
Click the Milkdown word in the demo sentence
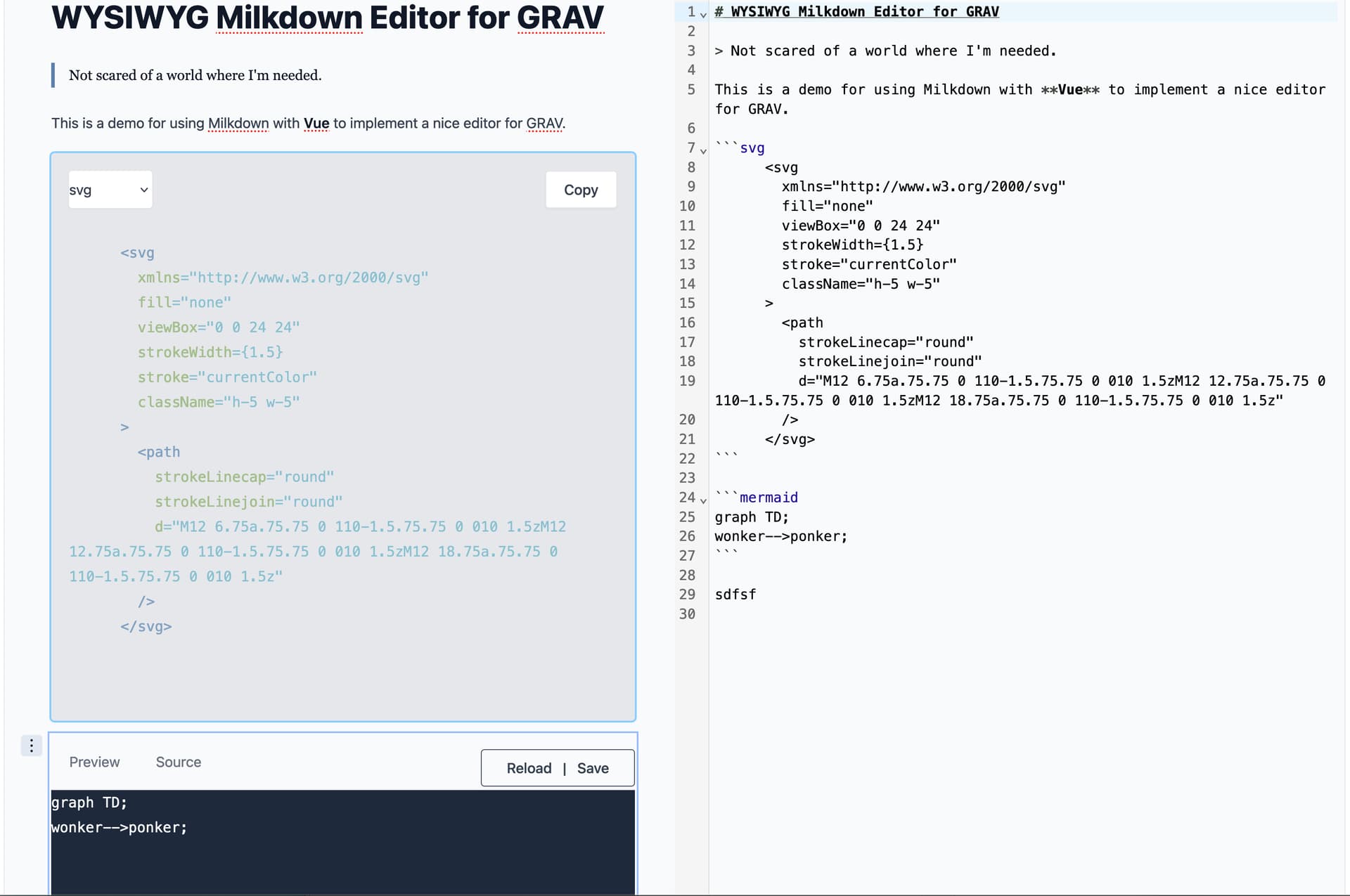[x=238, y=124]
